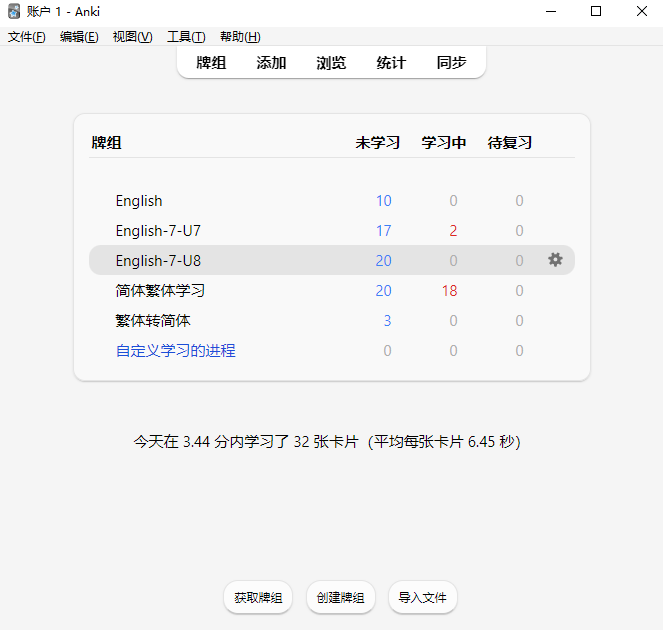663x630 pixels.
Task: Open the 编辑(E) menu
Action: pyautogui.click(x=79, y=37)
